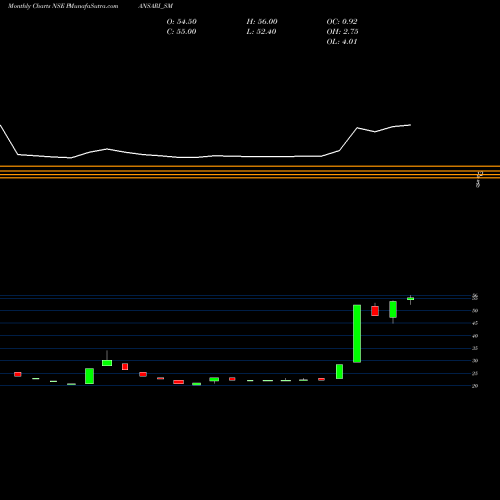Click the low value 'L: 52.40'
The height and width of the screenshot is (500, 500).
point(262,32)
